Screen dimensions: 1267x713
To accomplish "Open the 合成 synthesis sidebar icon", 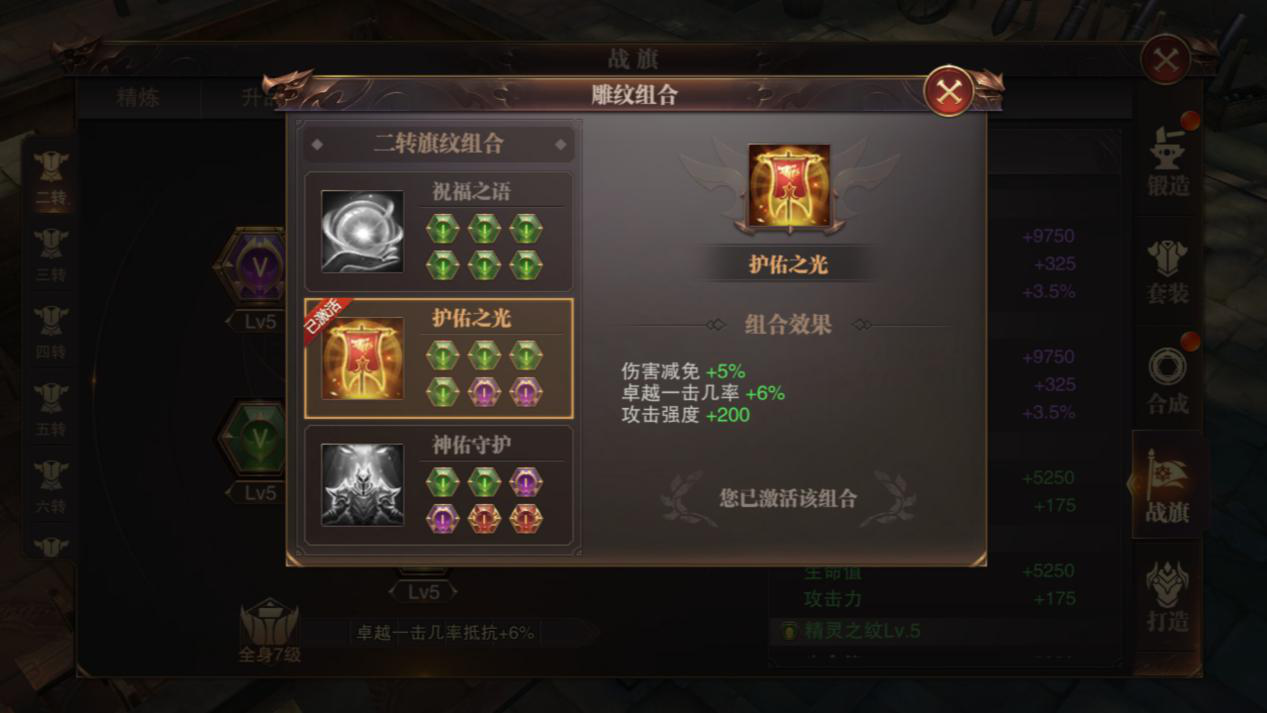I will click(1167, 381).
